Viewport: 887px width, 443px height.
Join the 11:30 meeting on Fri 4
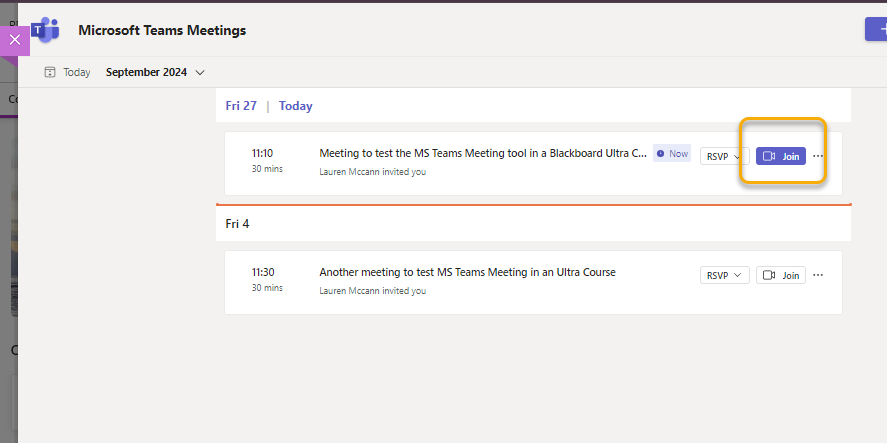tap(781, 275)
